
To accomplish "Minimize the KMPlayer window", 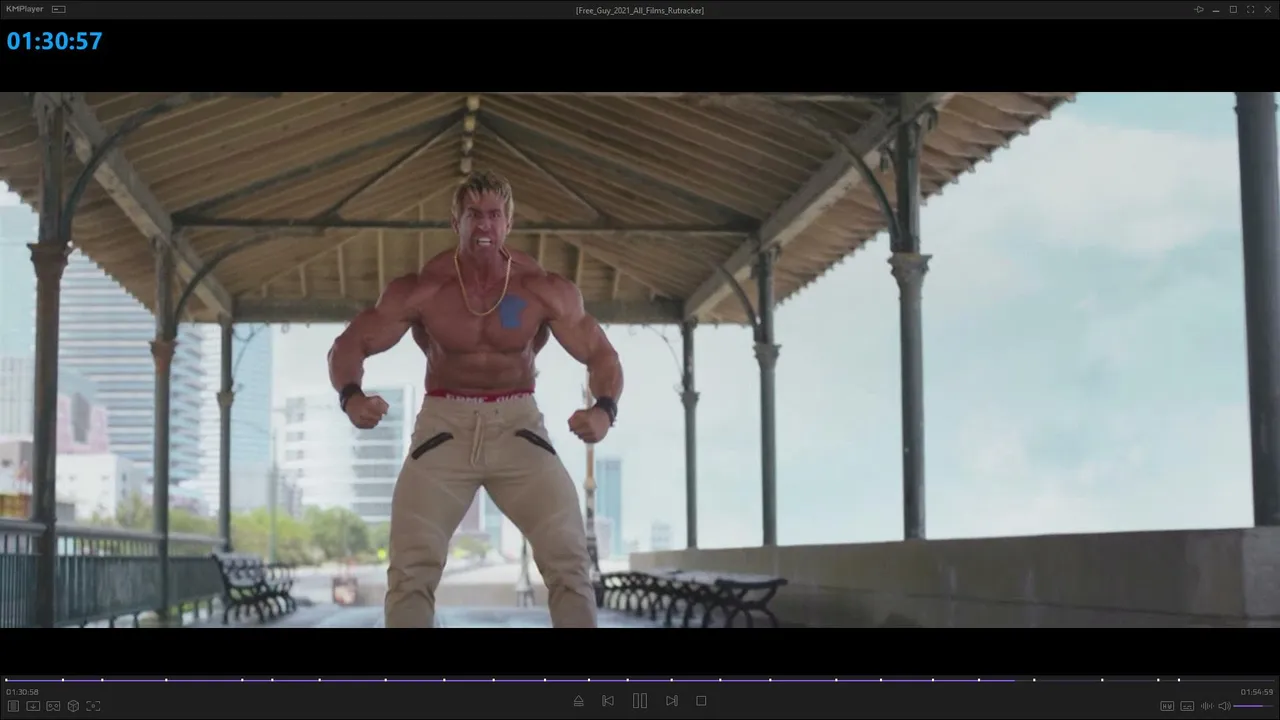I will pos(1216,9).
